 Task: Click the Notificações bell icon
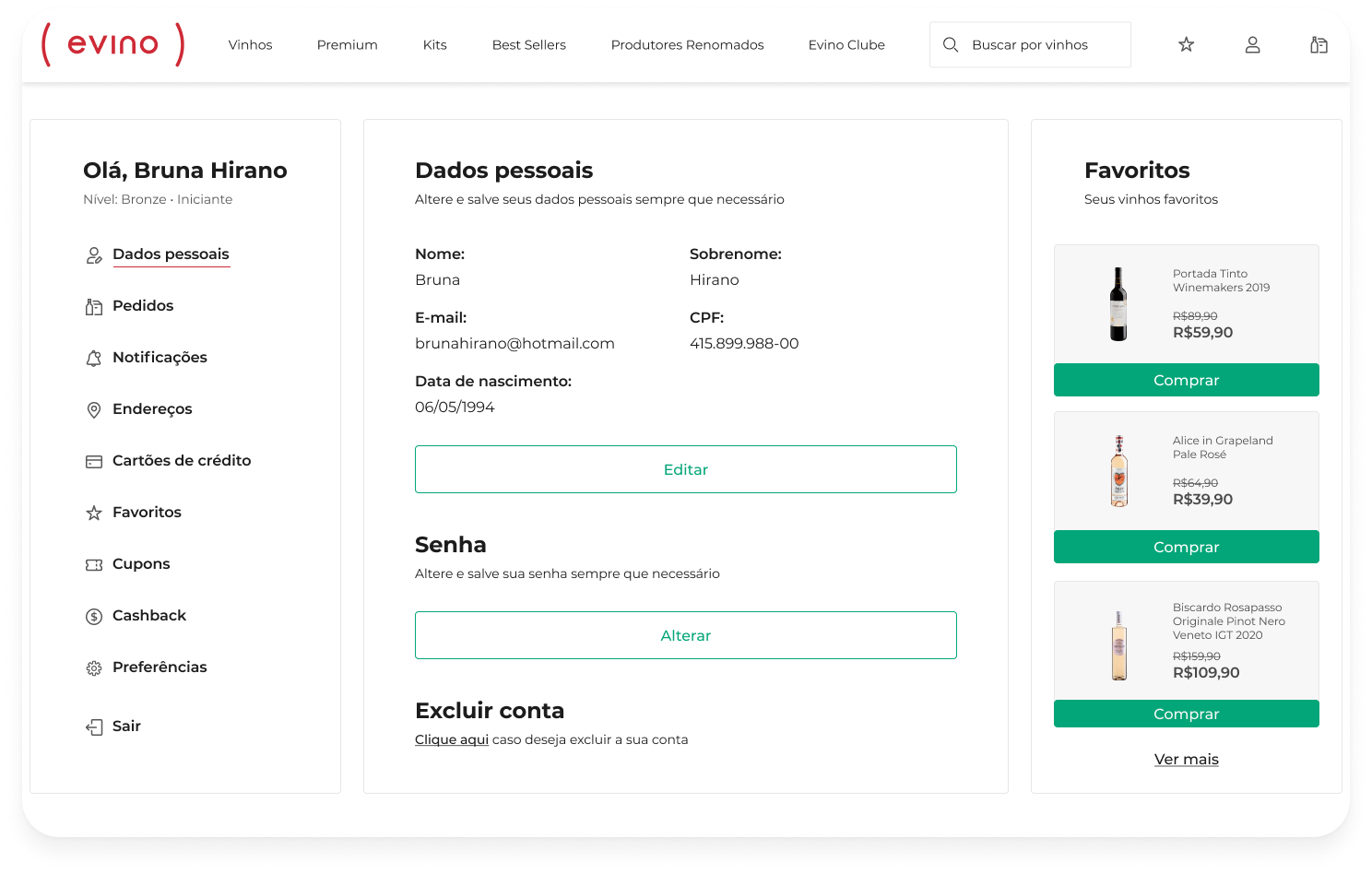94,359
